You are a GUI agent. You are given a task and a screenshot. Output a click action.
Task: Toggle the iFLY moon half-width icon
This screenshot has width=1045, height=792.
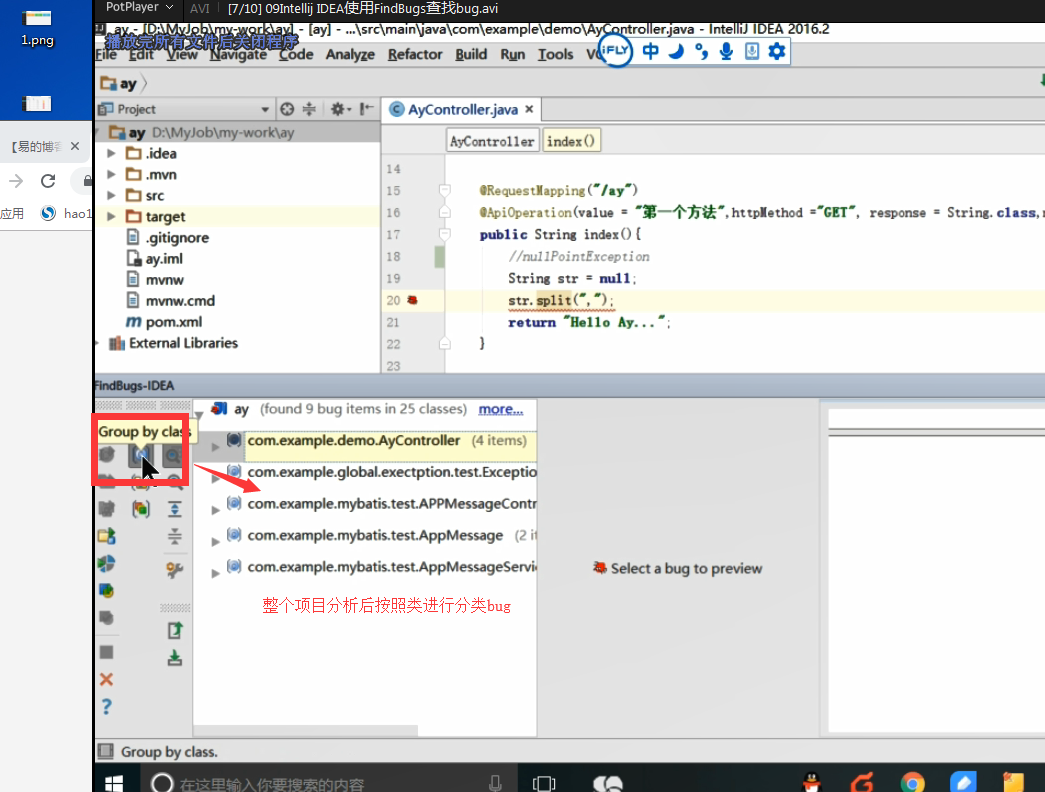click(x=676, y=51)
